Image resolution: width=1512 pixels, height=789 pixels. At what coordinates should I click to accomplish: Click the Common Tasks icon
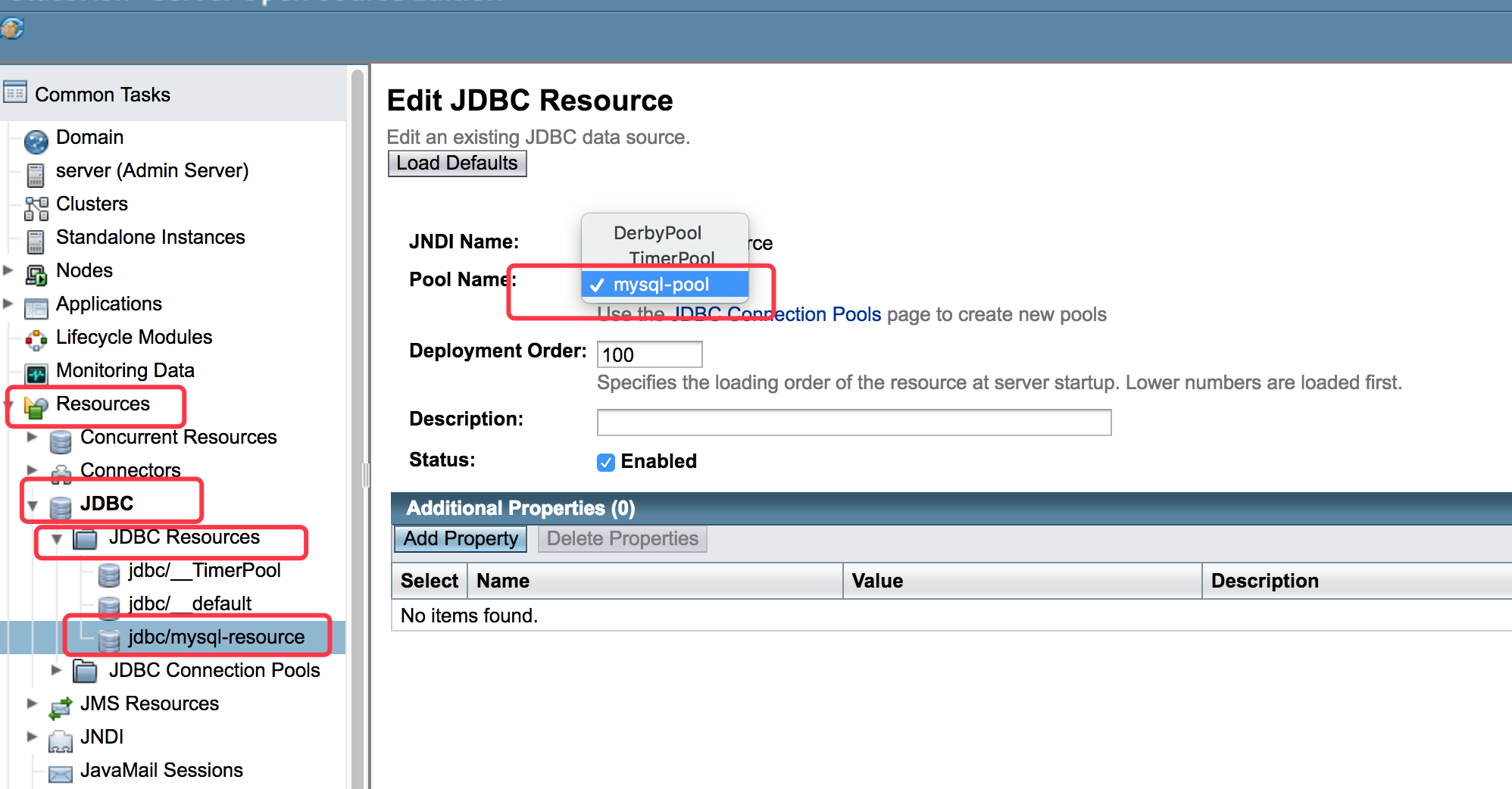[x=15, y=93]
